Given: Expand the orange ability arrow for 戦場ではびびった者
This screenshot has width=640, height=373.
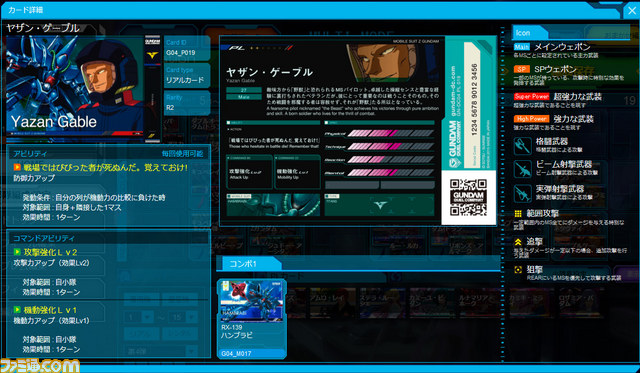Looking at the screenshot, I should [x=17, y=167].
